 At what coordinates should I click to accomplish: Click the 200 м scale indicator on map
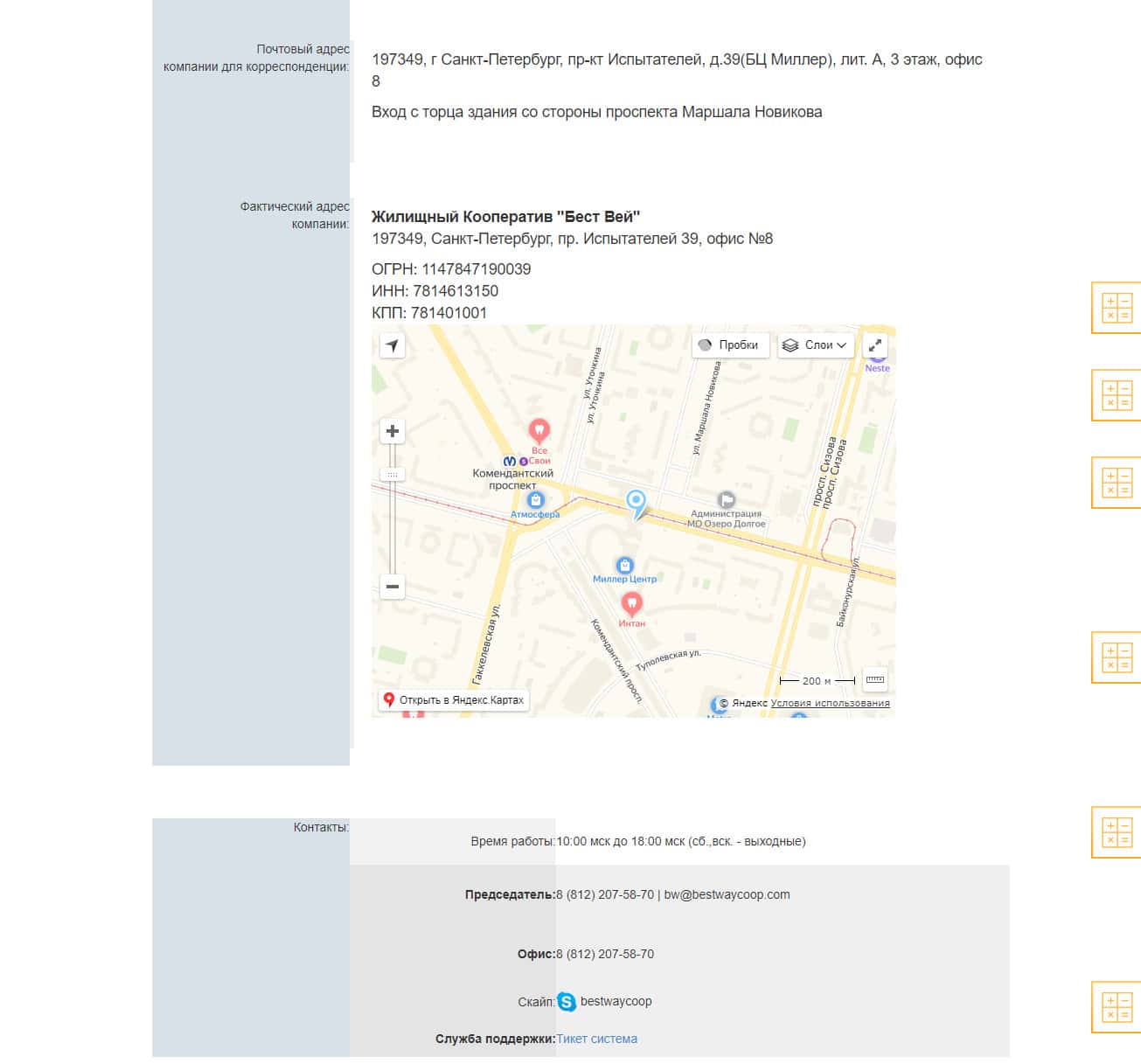tap(817, 680)
